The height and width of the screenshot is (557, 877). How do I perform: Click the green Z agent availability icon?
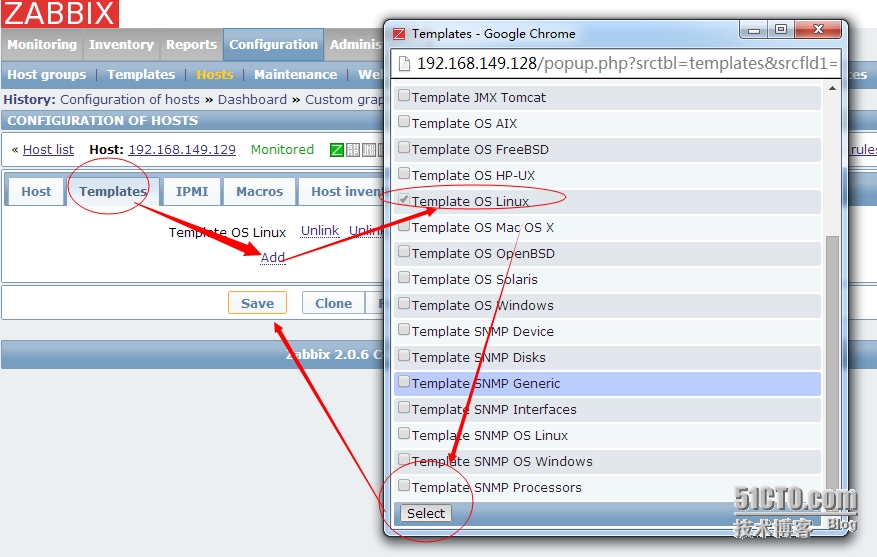tap(337, 150)
